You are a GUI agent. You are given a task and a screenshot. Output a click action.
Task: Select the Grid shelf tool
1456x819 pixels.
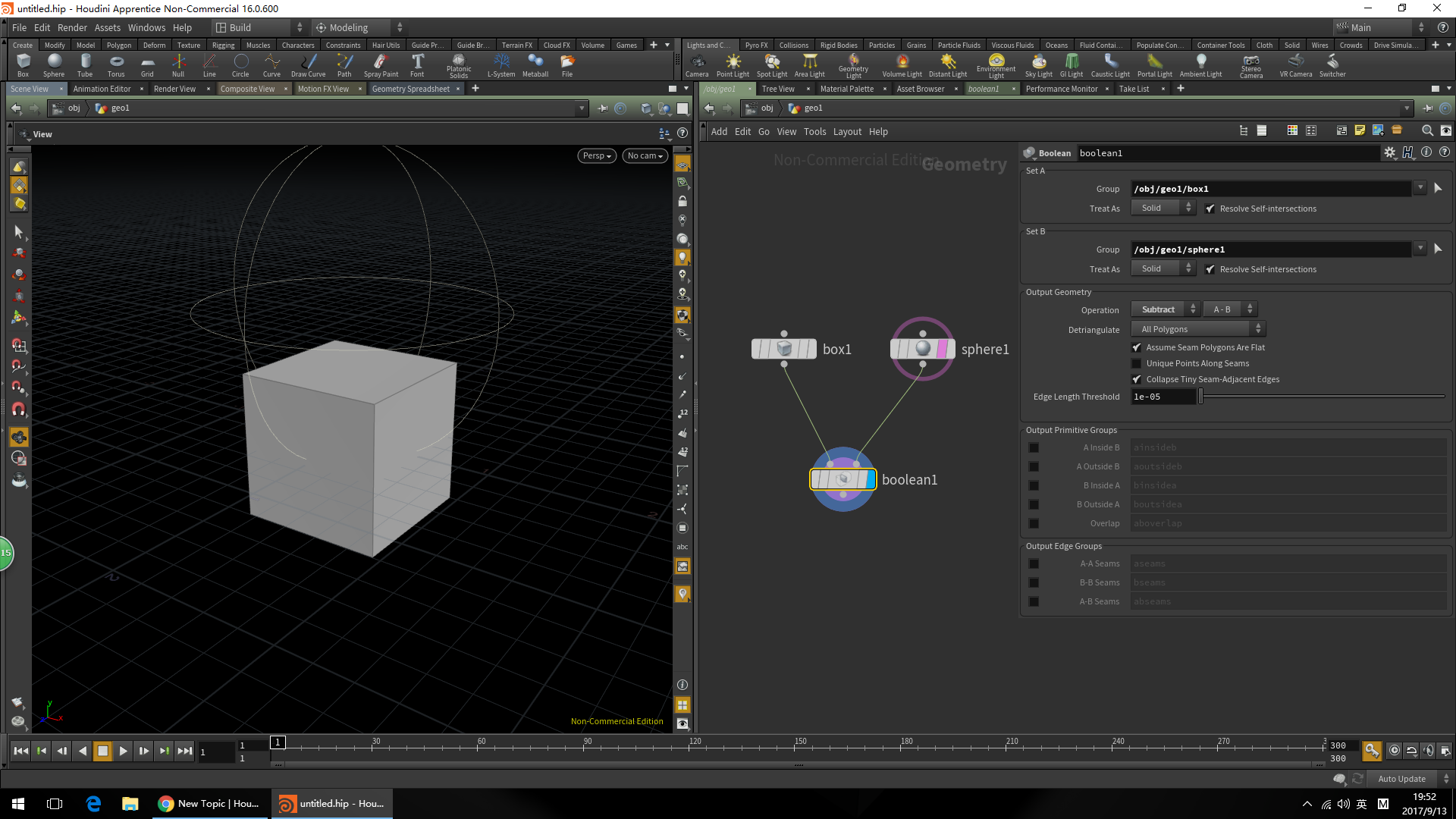click(x=147, y=65)
